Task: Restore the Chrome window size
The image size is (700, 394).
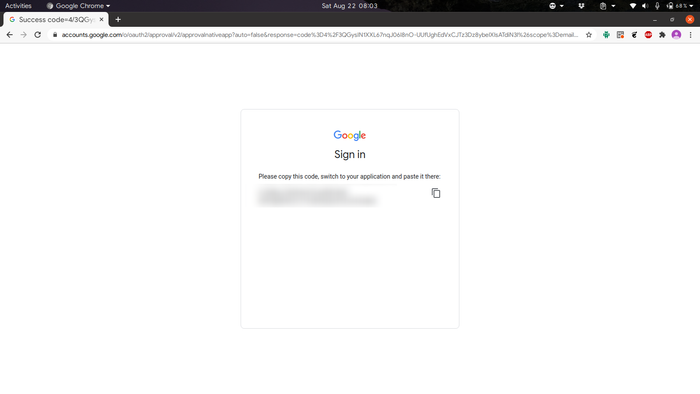Action: pos(672,20)
